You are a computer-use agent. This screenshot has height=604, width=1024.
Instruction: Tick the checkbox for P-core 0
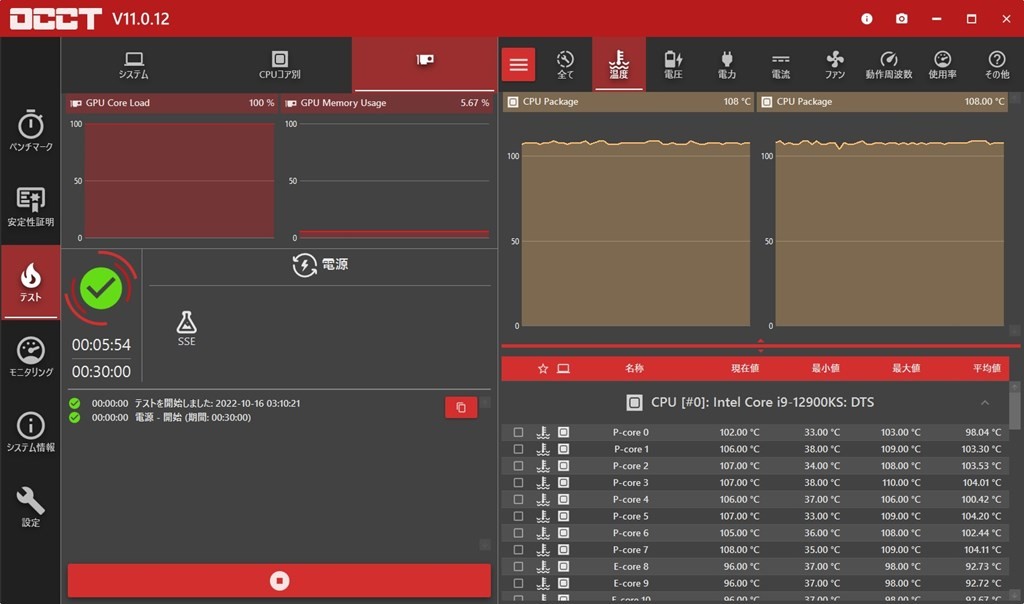pos(518,433)
